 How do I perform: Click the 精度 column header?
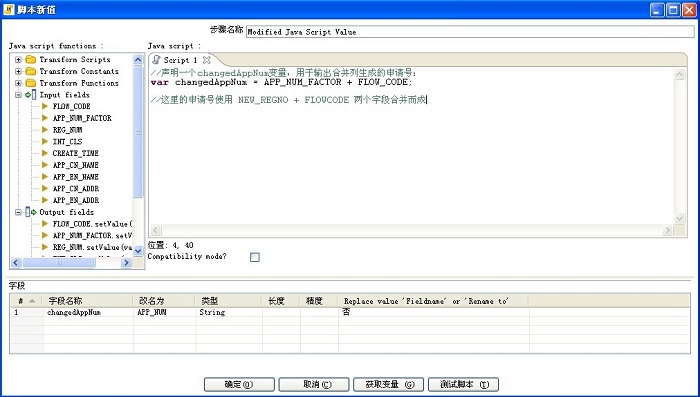coord(319,301)
